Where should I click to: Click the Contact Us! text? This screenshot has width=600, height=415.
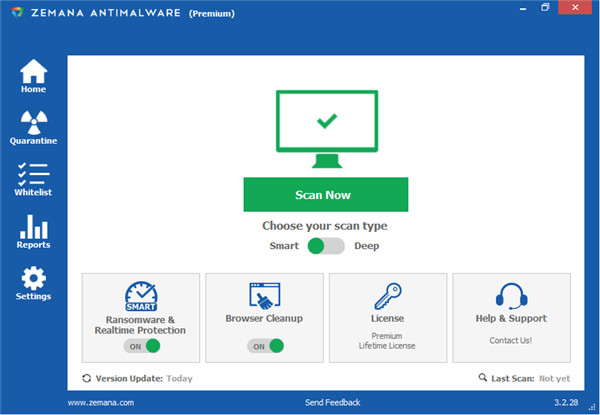pos(510,340)
